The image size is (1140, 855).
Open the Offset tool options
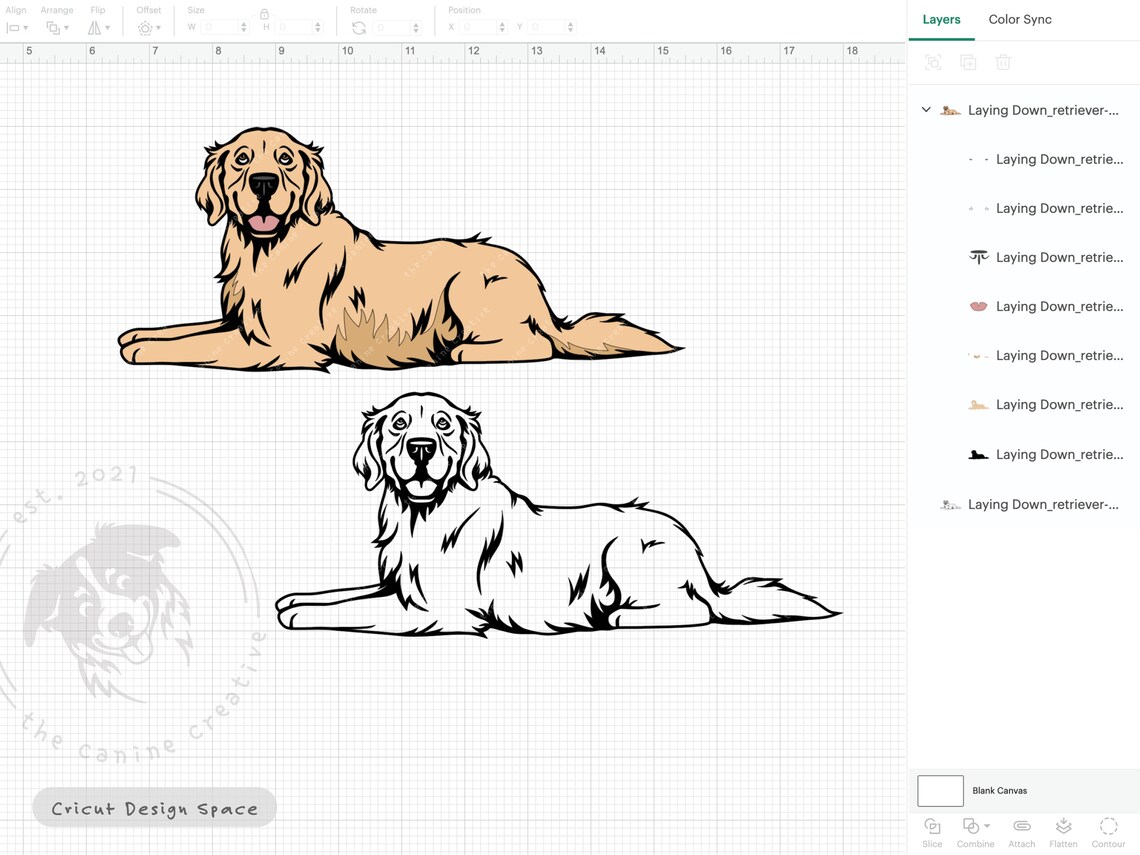(148, 27)
